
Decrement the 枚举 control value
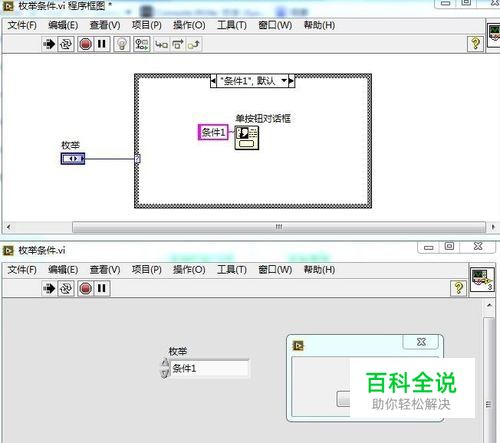165,373
